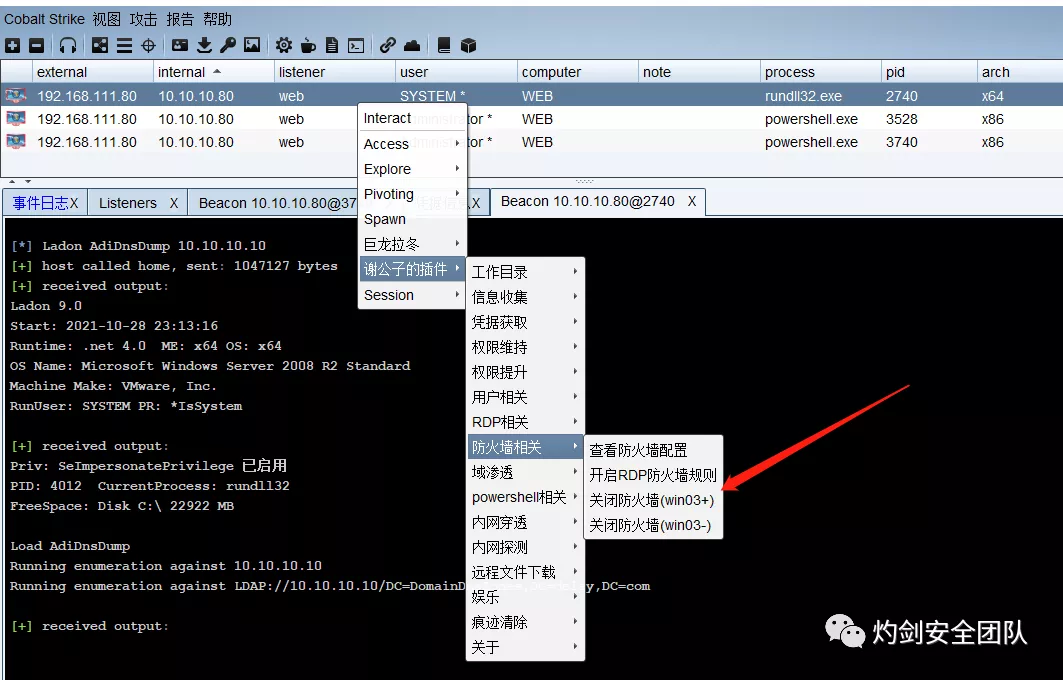Select beacon icon for pid 3528 row
Screen dimensions: 1063x680
tap(16, 119)
